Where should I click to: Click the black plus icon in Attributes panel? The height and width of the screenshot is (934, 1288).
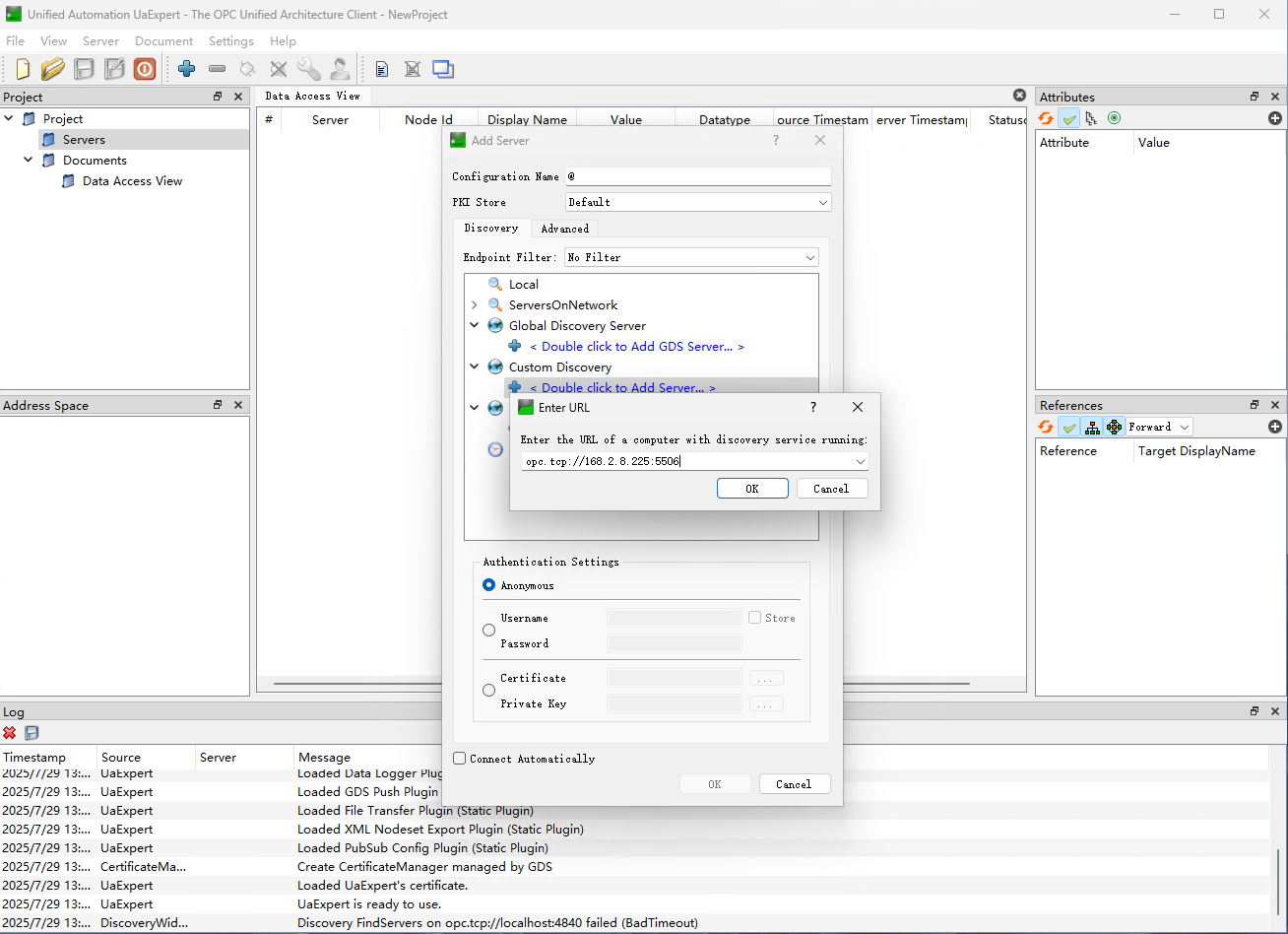pos(1275,118)
